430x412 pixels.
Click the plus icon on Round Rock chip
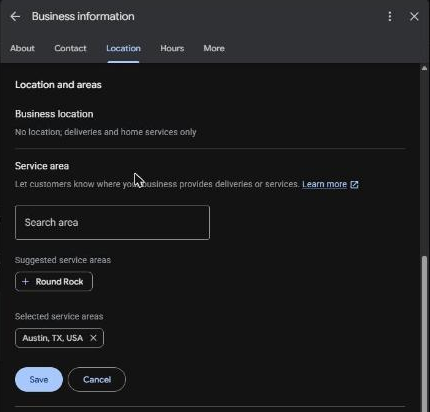point(25,282)
